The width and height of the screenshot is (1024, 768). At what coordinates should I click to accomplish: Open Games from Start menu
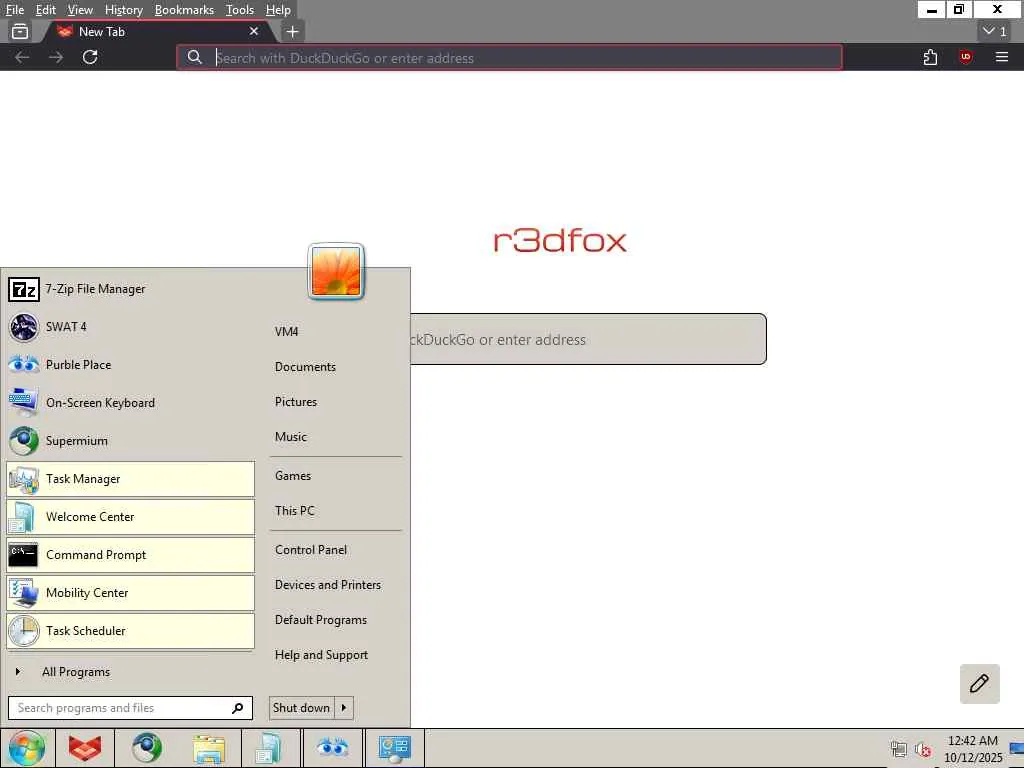[293, 475]
